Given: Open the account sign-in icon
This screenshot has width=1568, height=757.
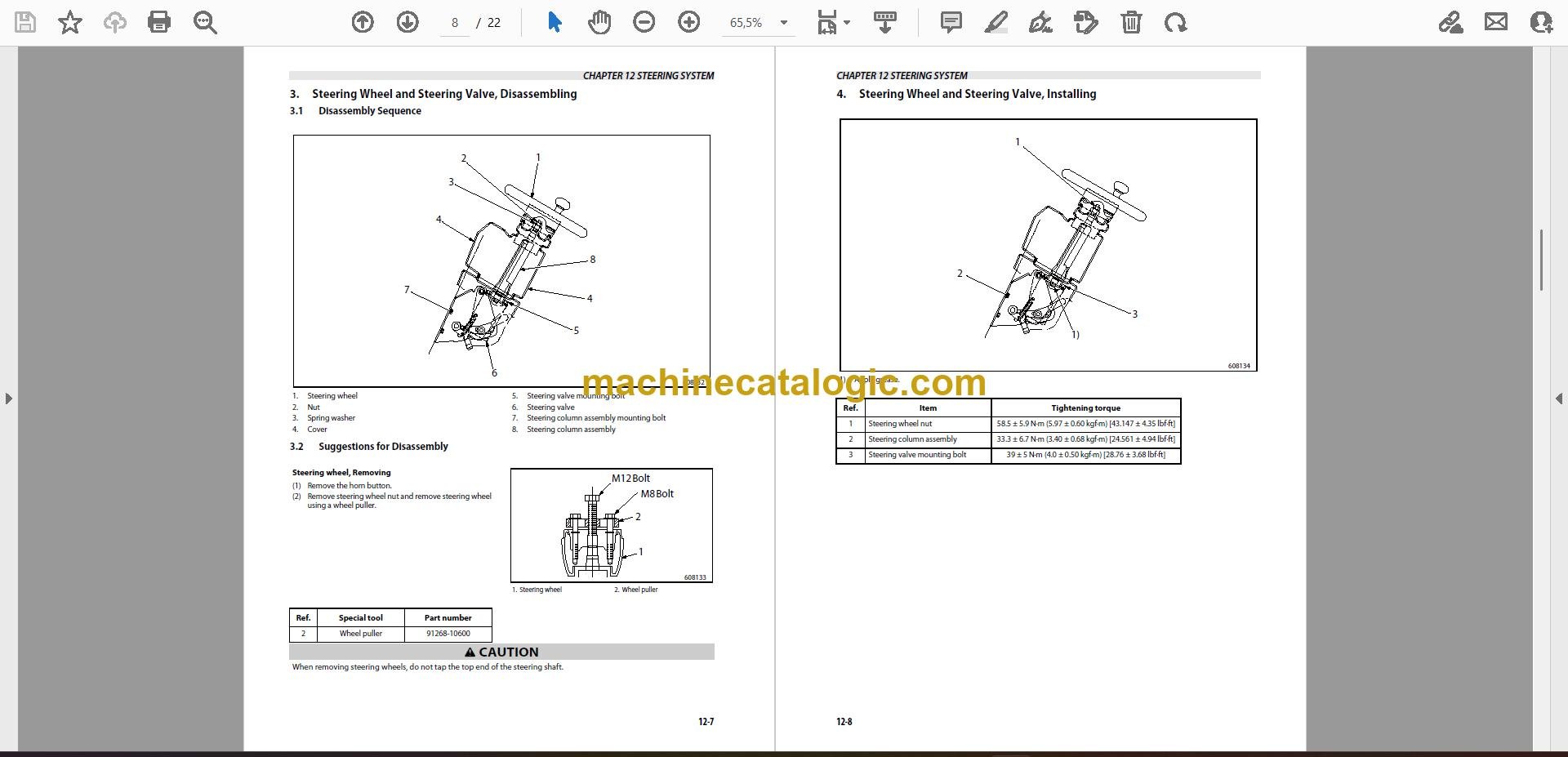Looking at the screenshot, I should click(1541, 22).
